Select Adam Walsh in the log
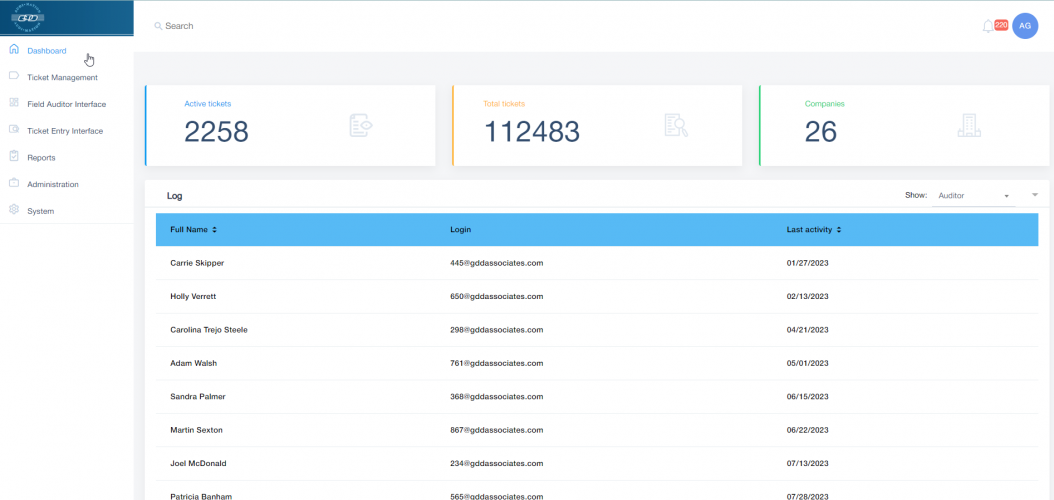This screenshot has width=1054, height=500. click(194, 364)
